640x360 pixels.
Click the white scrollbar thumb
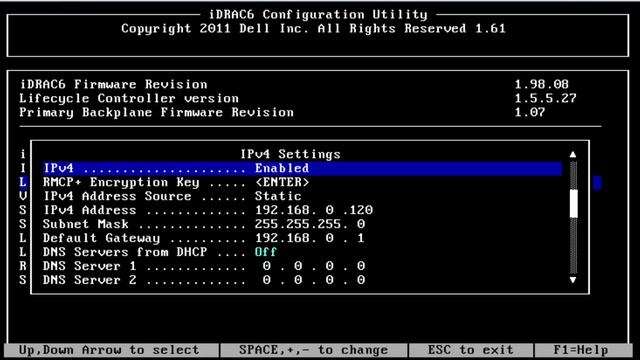pos(573,203)
